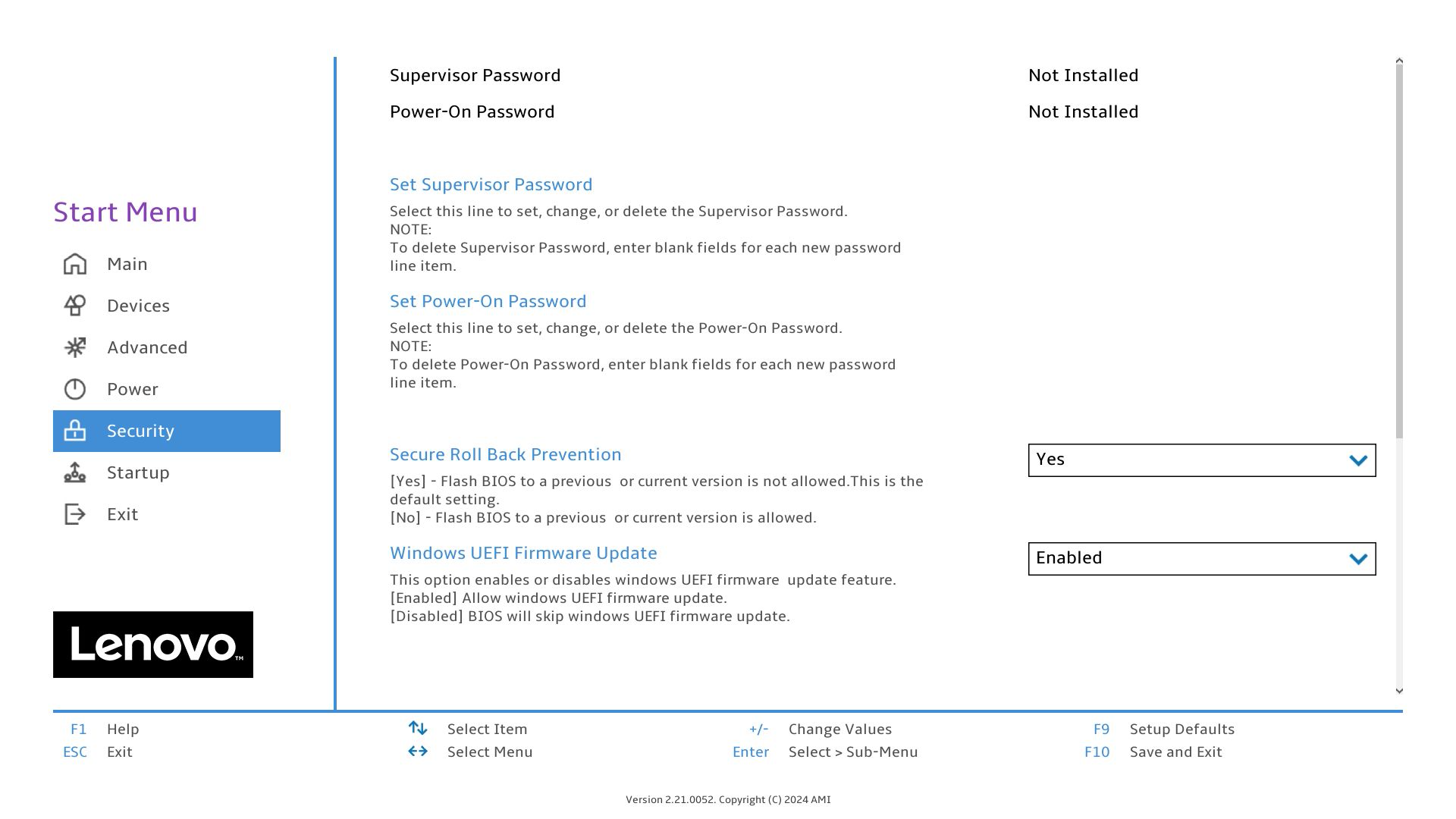Open the Advanced menu
The height and width of the screenshot is (819, 1456).
coord(147,347)
